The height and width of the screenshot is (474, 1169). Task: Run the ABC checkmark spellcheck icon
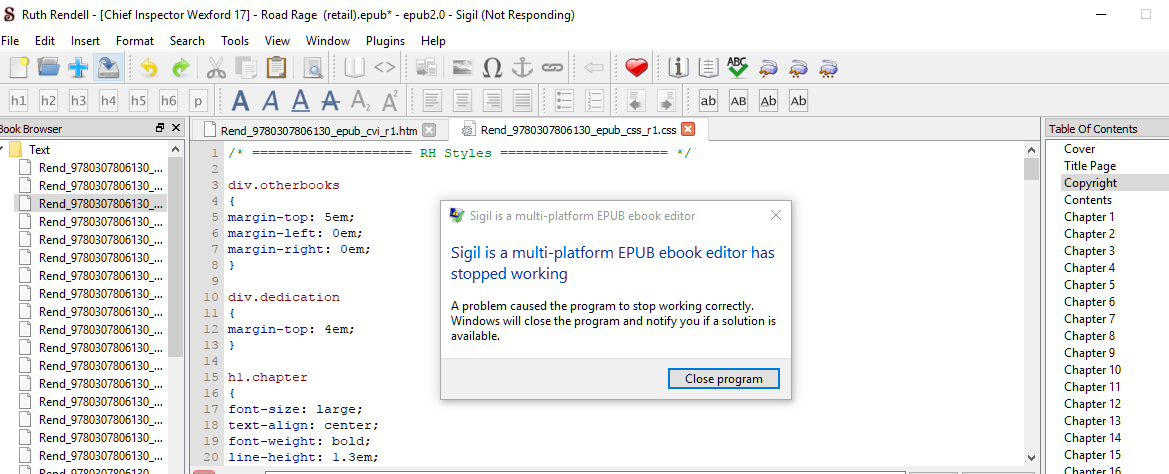coord(737,68)
